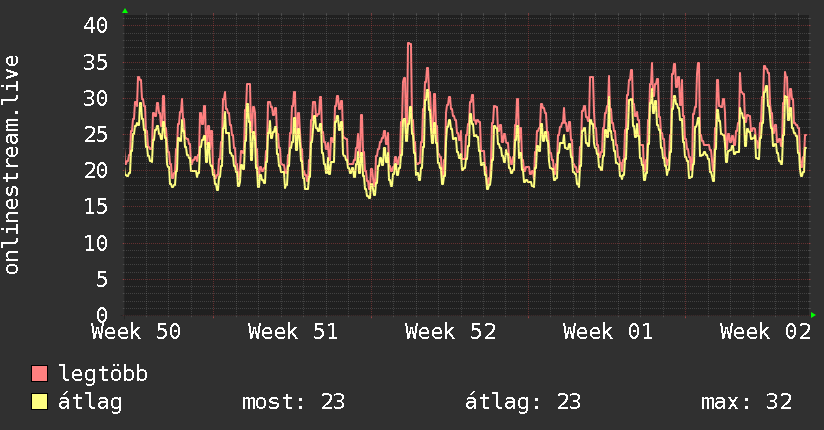Screen dimensions: 824x430
Task: Click the 15 y-axis label
Action: [x=96, y=207]
